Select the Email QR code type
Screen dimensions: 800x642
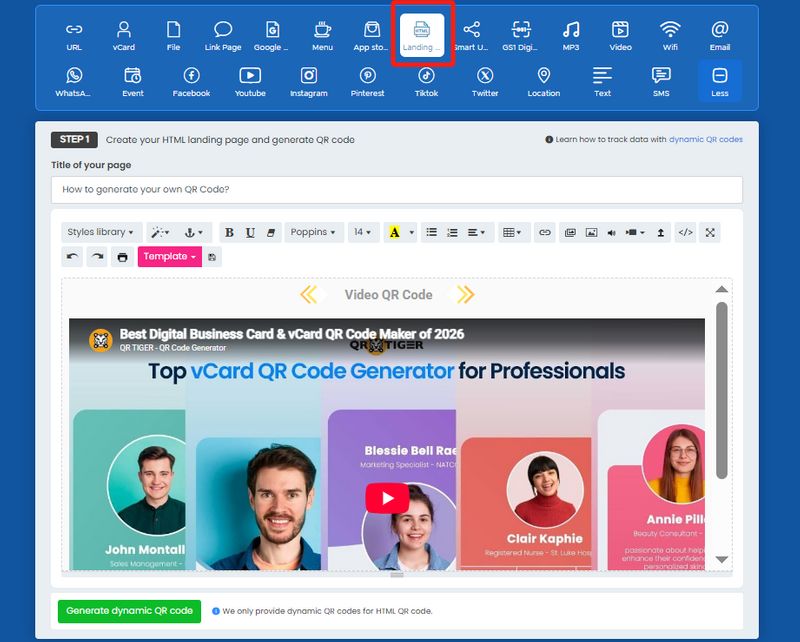click(720, 36)
